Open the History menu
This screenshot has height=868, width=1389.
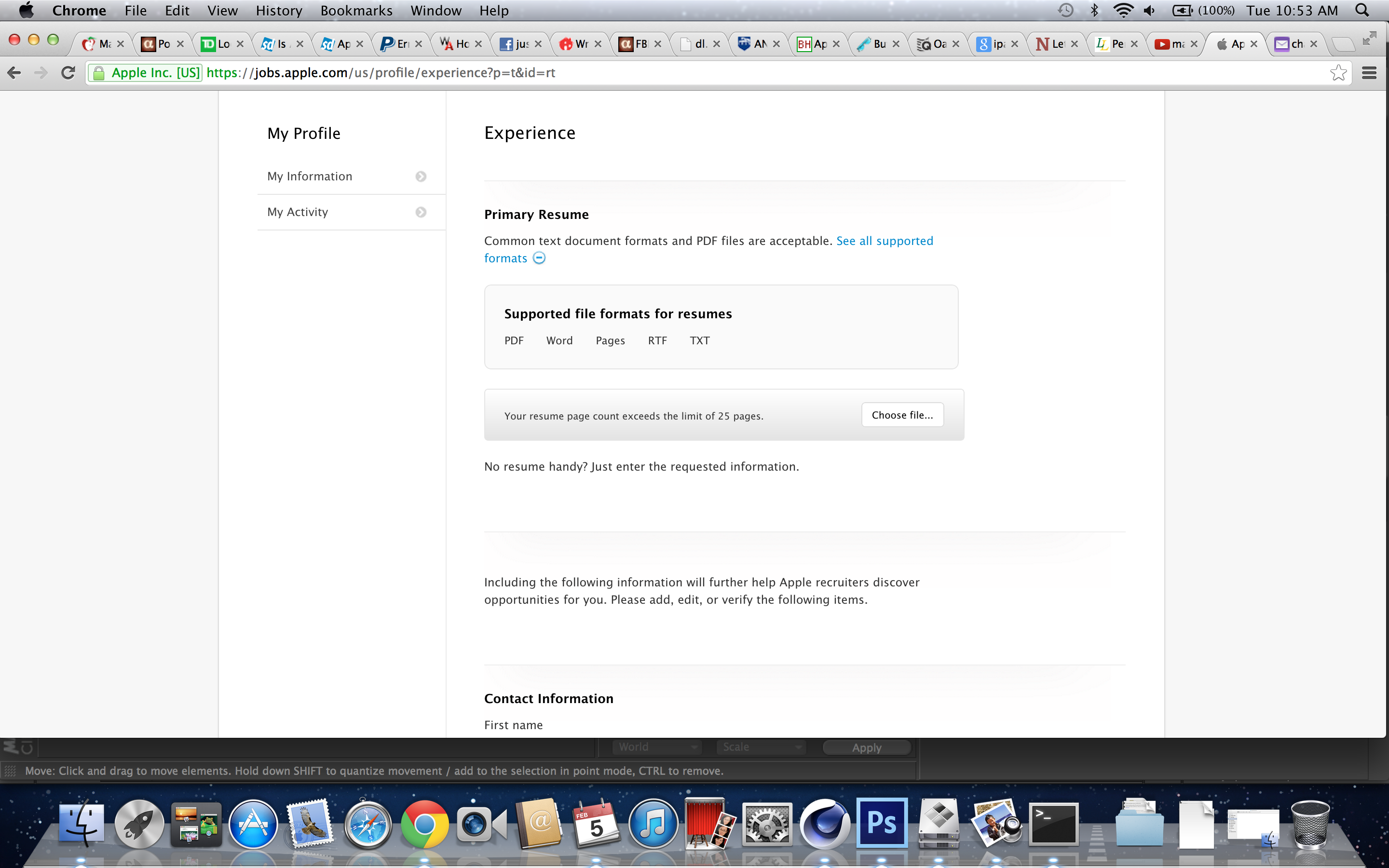tap(279, 10)
